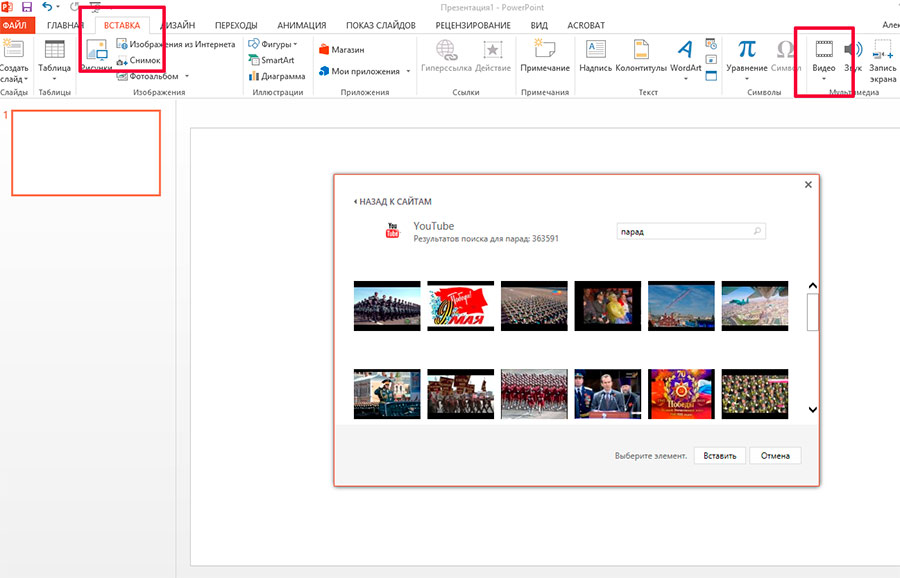
Task: Switch to the ВИД tab
Action: [x=539, y=25]
